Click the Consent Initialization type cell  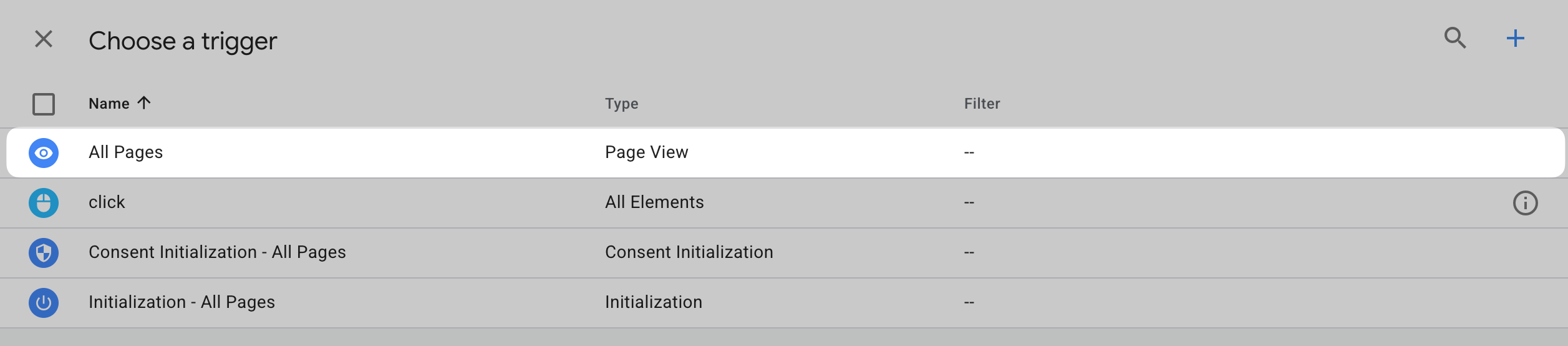click(689, 252)
